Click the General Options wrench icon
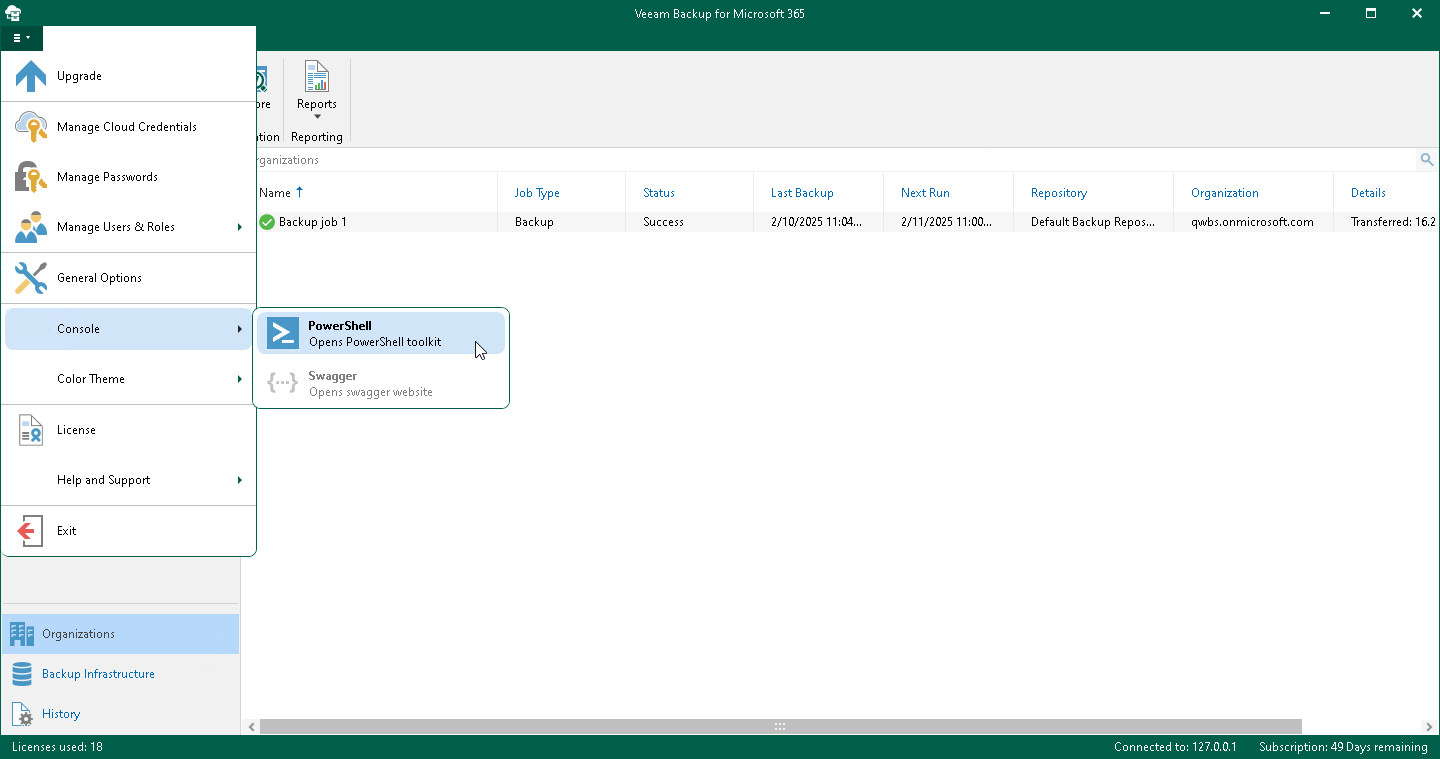Image resolution: width=1440 pixels, height=759 pixels. click(x=31, y=278)
